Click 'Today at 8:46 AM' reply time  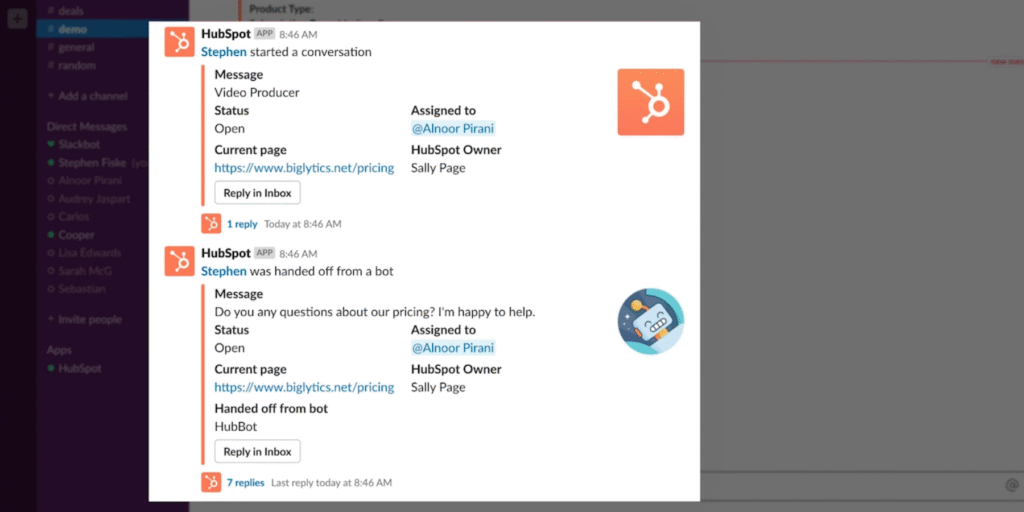pyautogui.click(x=303, y=224)
